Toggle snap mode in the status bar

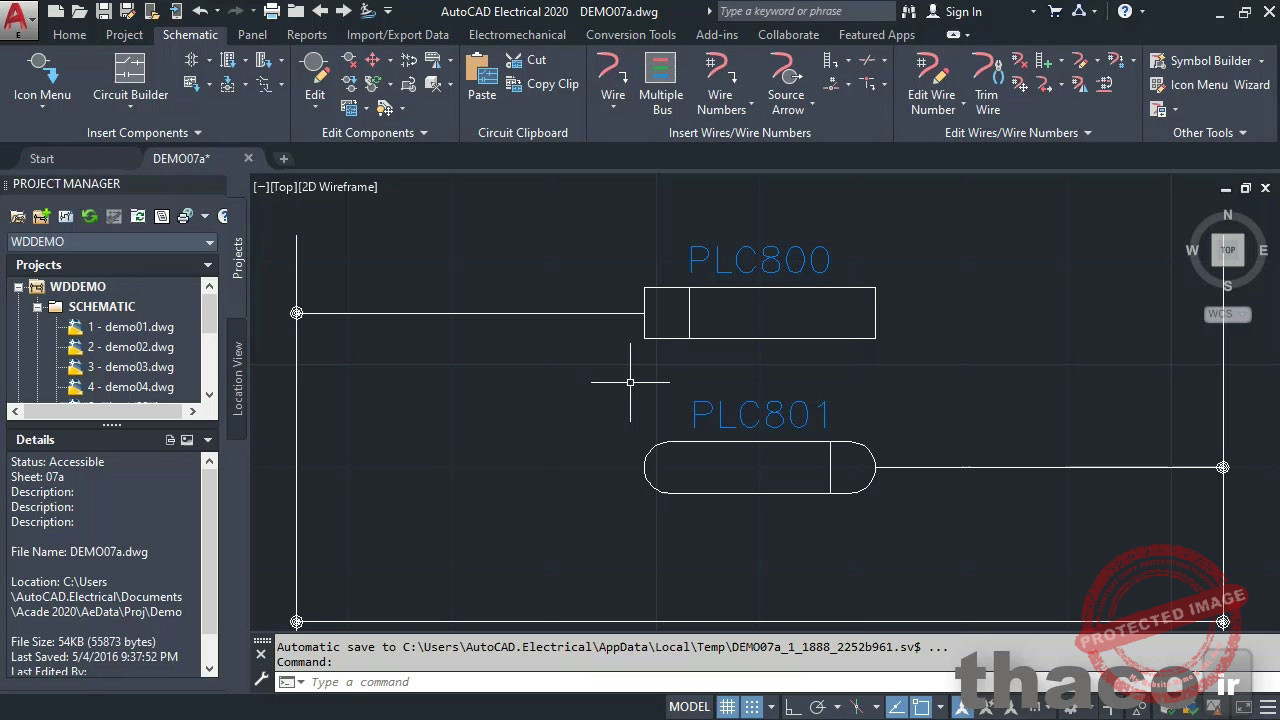[751, 706]
